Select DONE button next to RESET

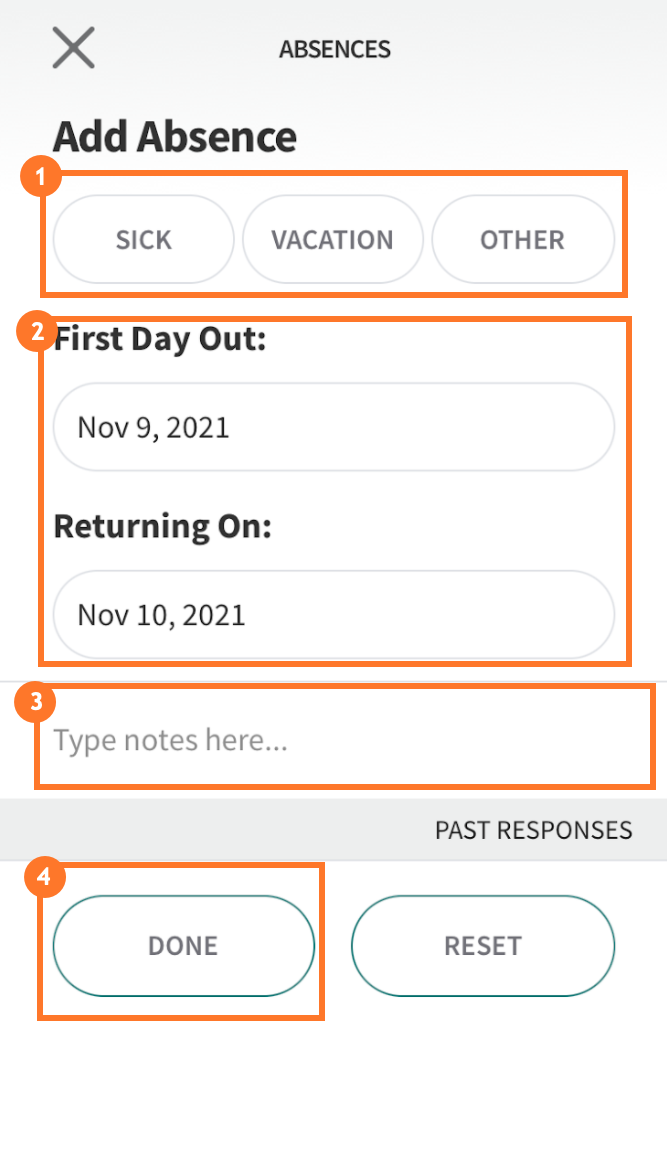pos(183,944)
